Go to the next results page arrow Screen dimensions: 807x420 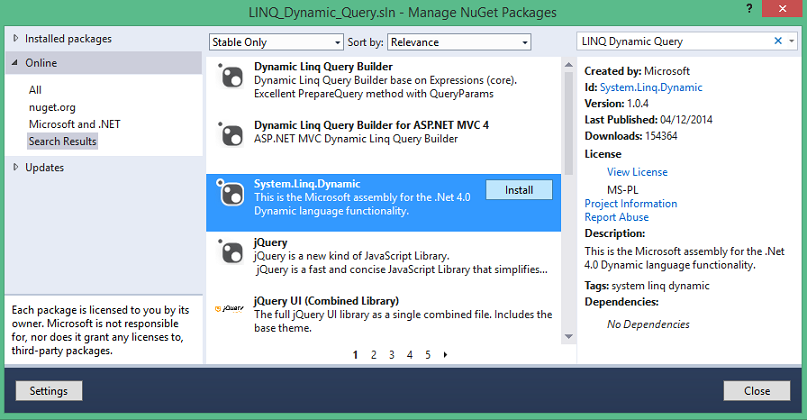[445, 355]
